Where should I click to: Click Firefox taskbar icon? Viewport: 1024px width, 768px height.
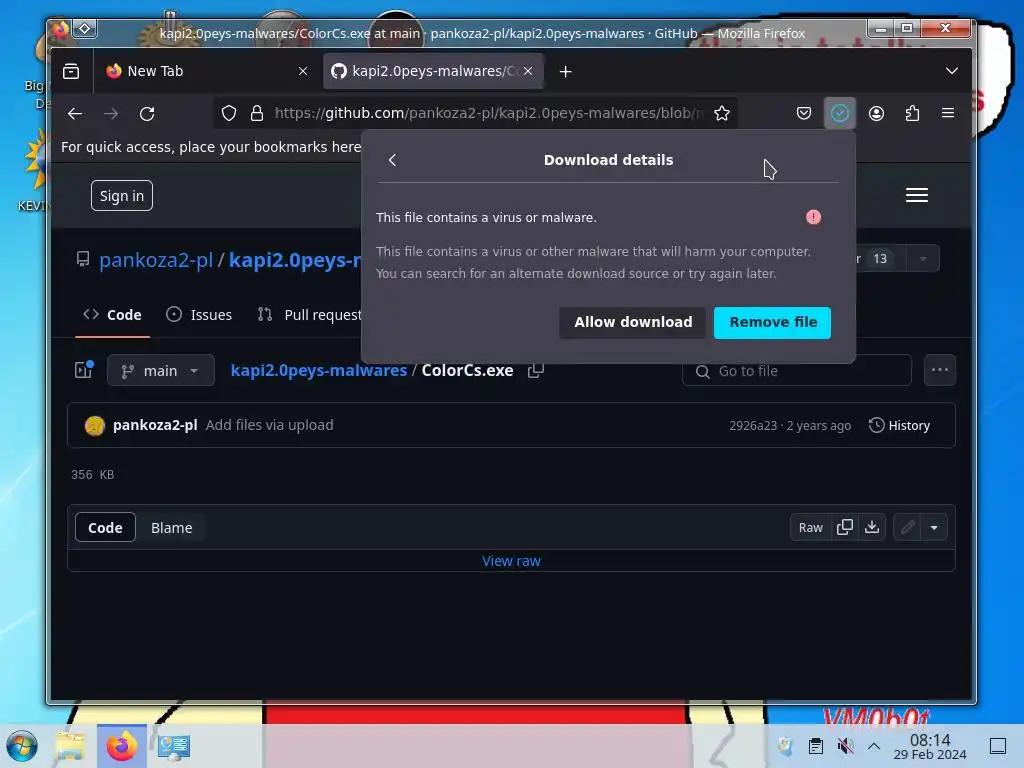[122, 746]
